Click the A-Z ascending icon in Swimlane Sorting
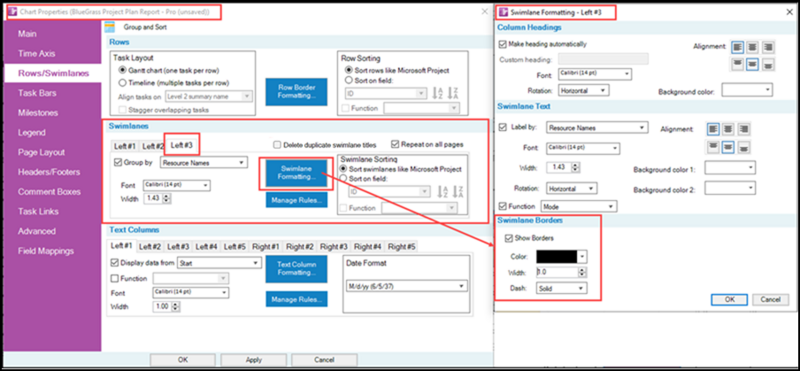 (443, 191)
